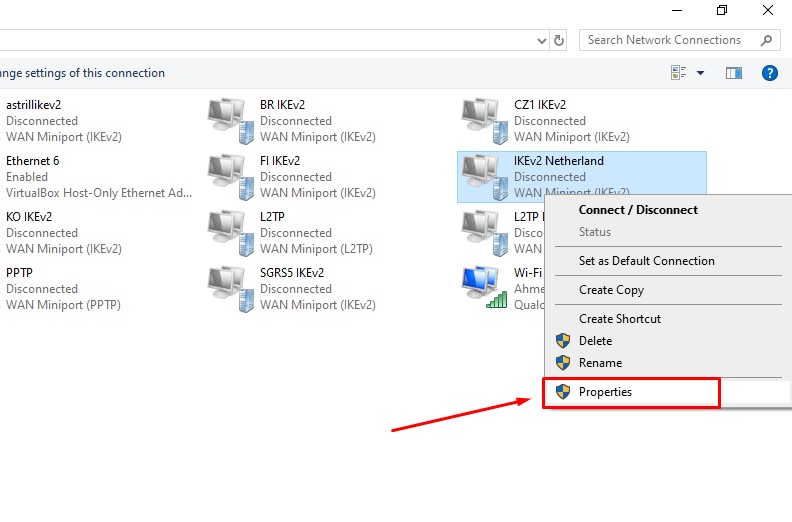
Task: Click the Wi-Fi label
Action: [528, 273]
